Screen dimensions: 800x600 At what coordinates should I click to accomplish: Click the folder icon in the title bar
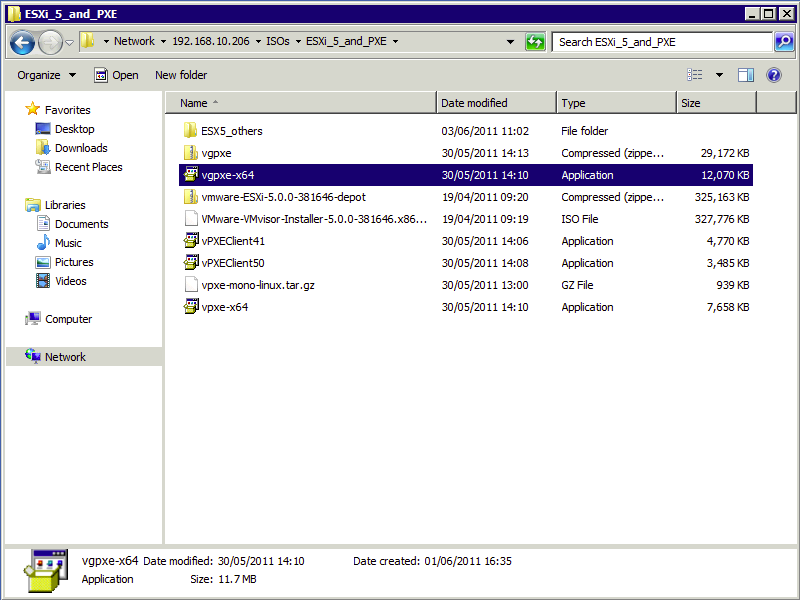pyautogui.click(x=14, y=13)
